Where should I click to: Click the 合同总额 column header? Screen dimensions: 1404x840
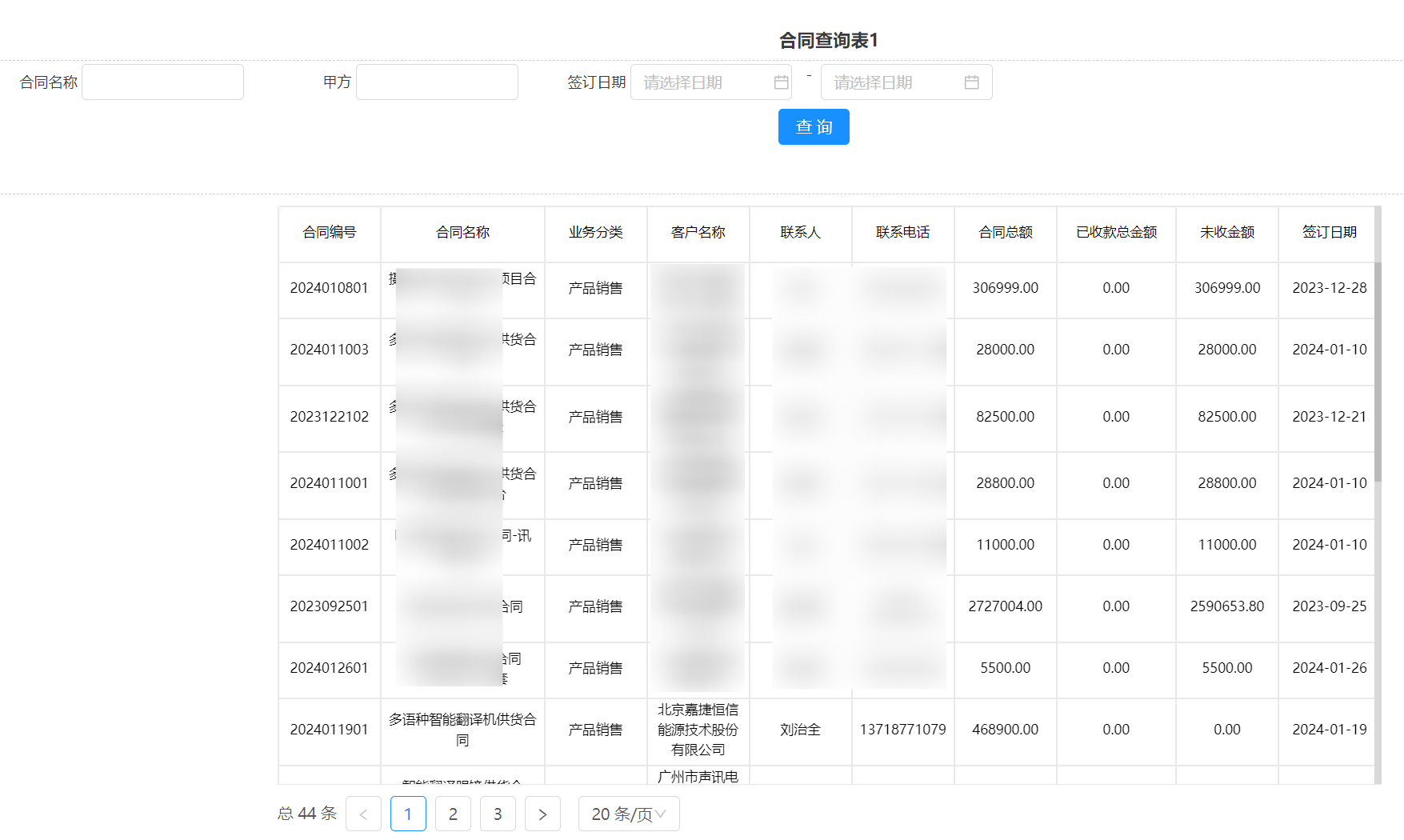coord(1006,233)
